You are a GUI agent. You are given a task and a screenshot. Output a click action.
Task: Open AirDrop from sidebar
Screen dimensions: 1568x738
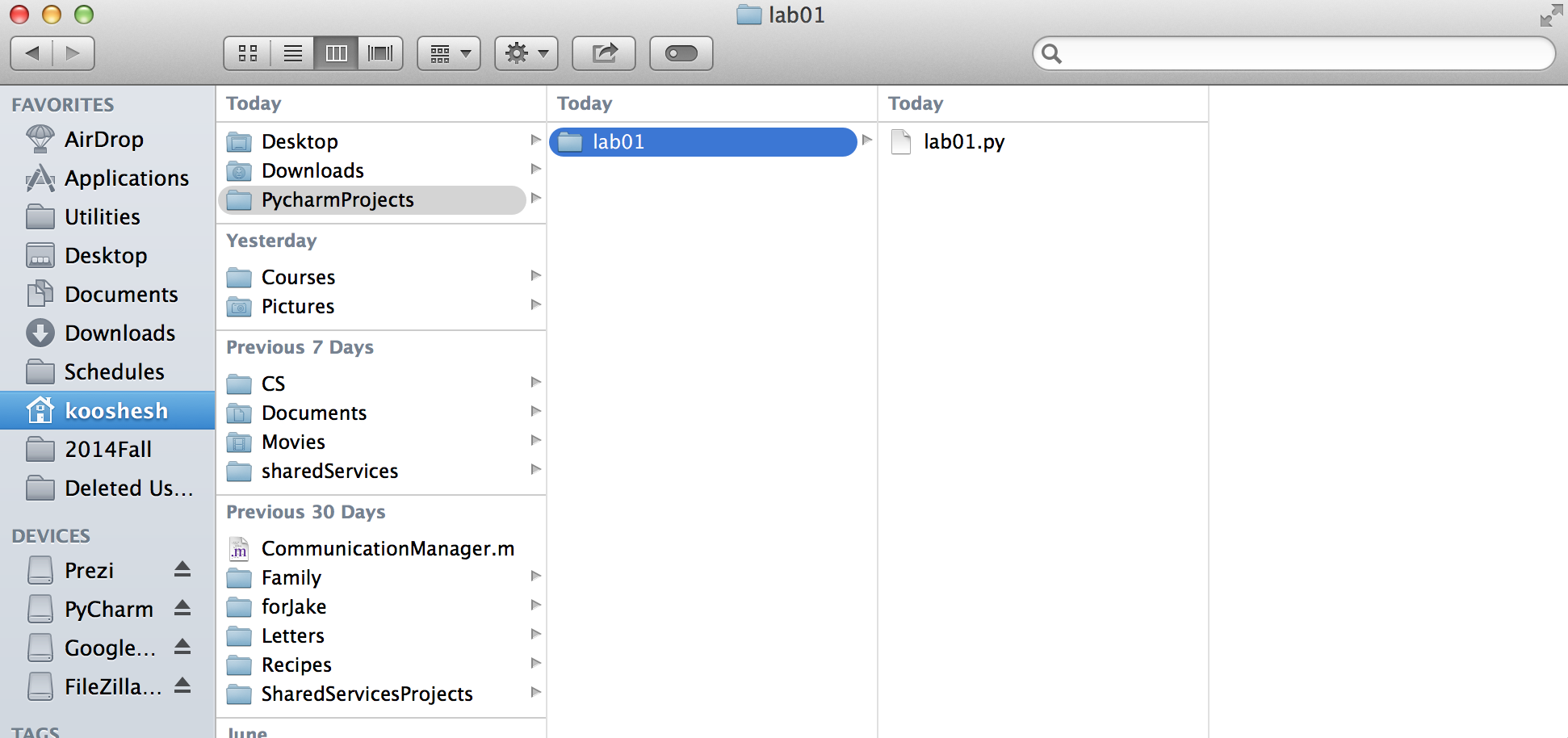(x=103, y=139)
